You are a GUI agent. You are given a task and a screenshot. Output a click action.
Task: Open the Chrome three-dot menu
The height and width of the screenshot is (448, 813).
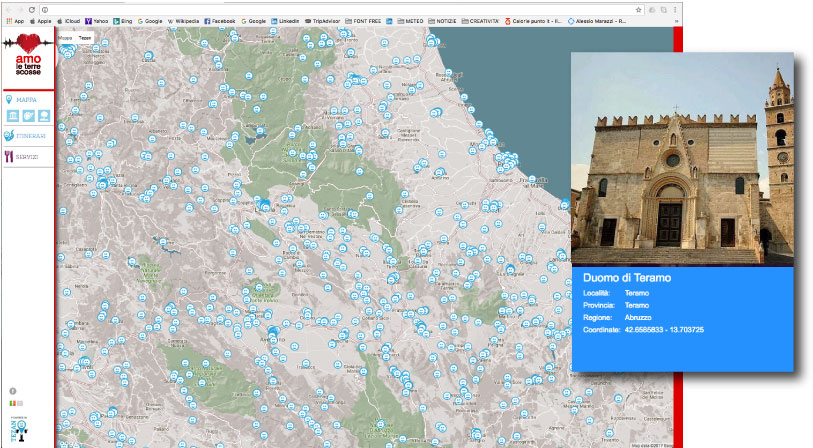[675, 10]
